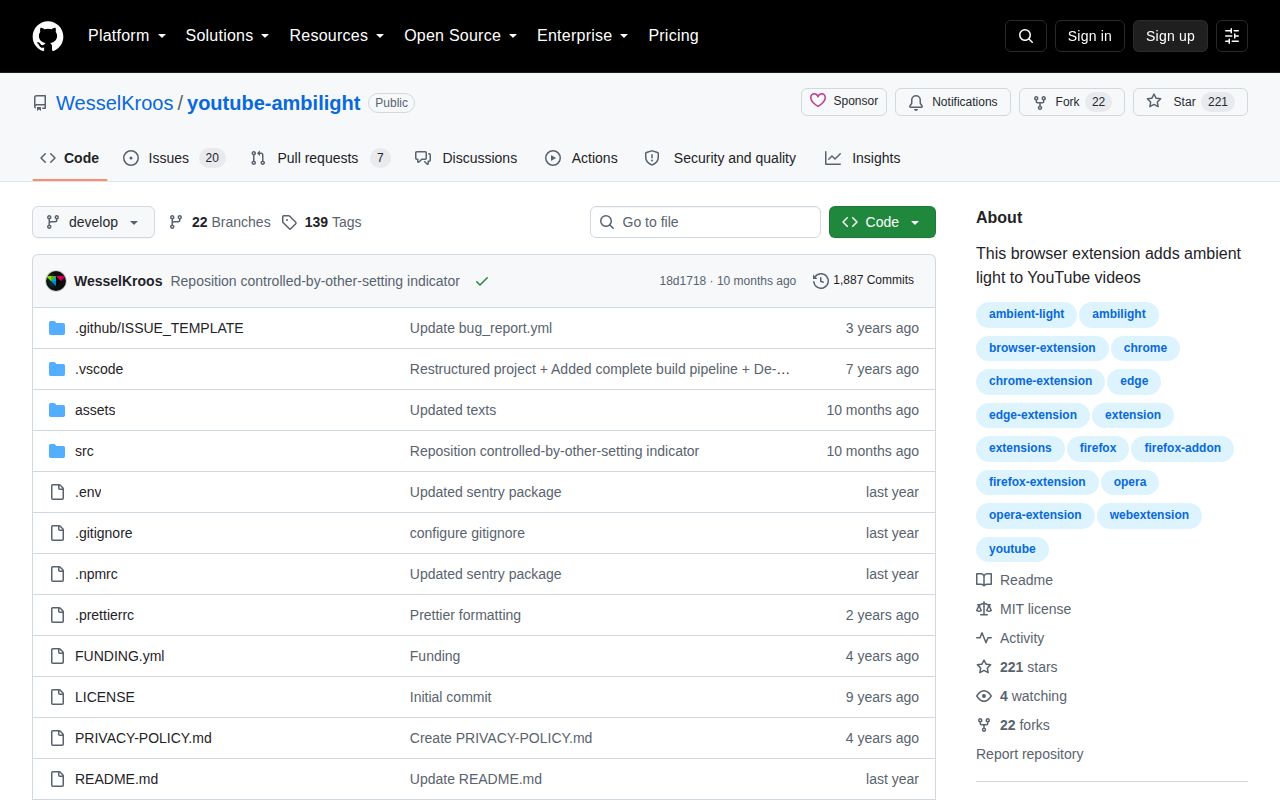View the 221 stars list
The image size is (1280, 800).
1016,667
